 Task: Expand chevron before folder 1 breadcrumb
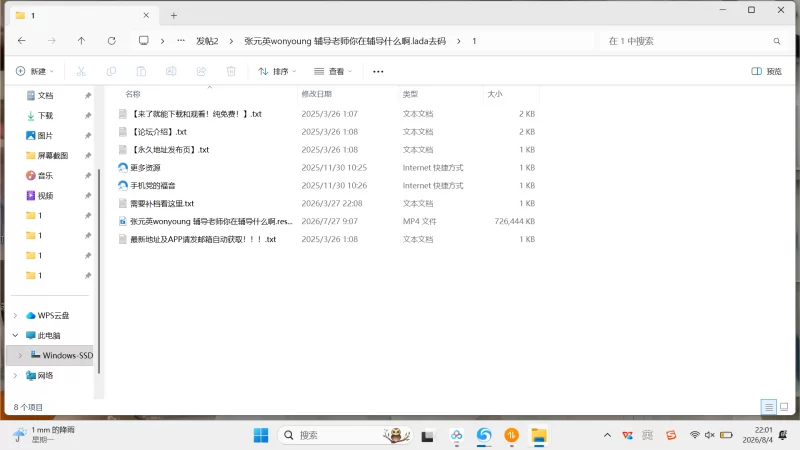coord(459,41)
